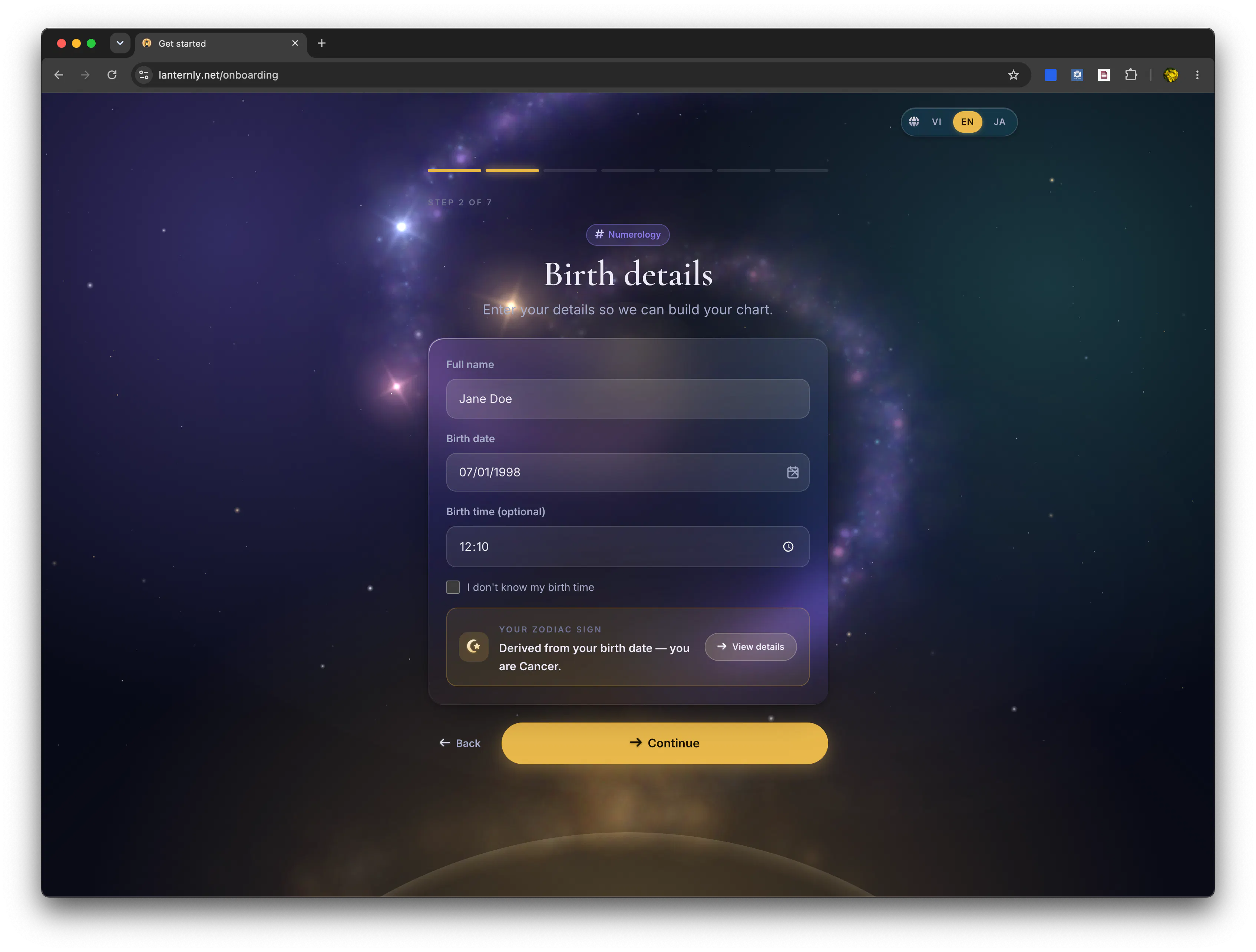Click the Birth date field 07/01/1998
Image resolution: width=1256 pixels, height=952 pixels.
[x=627, y=472]
